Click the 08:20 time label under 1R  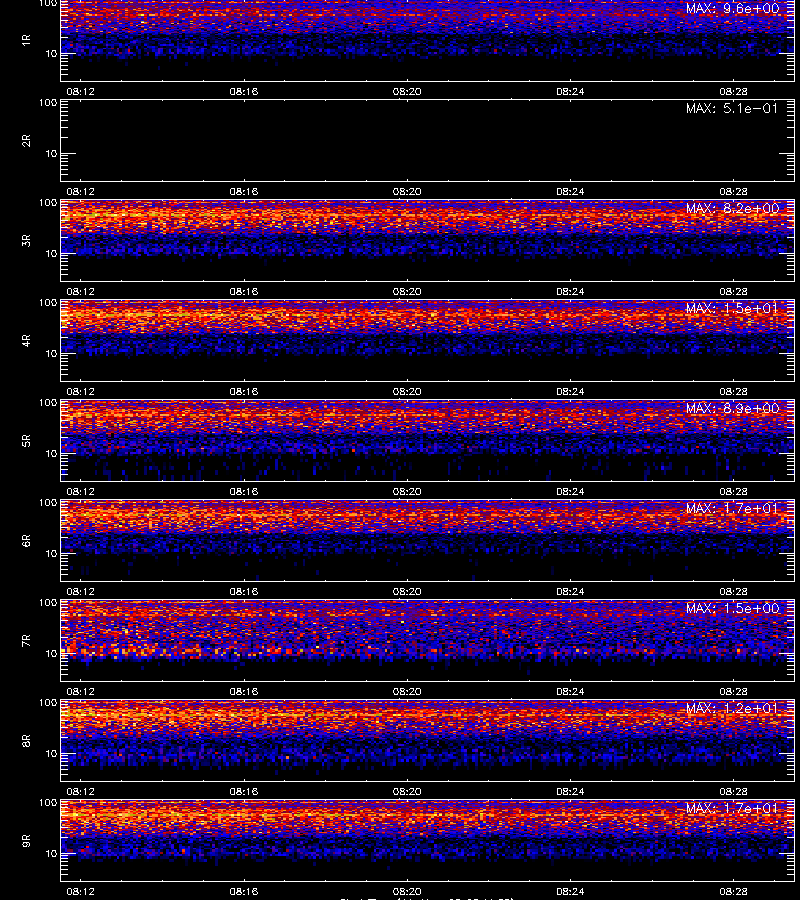(x=407, y=91)
